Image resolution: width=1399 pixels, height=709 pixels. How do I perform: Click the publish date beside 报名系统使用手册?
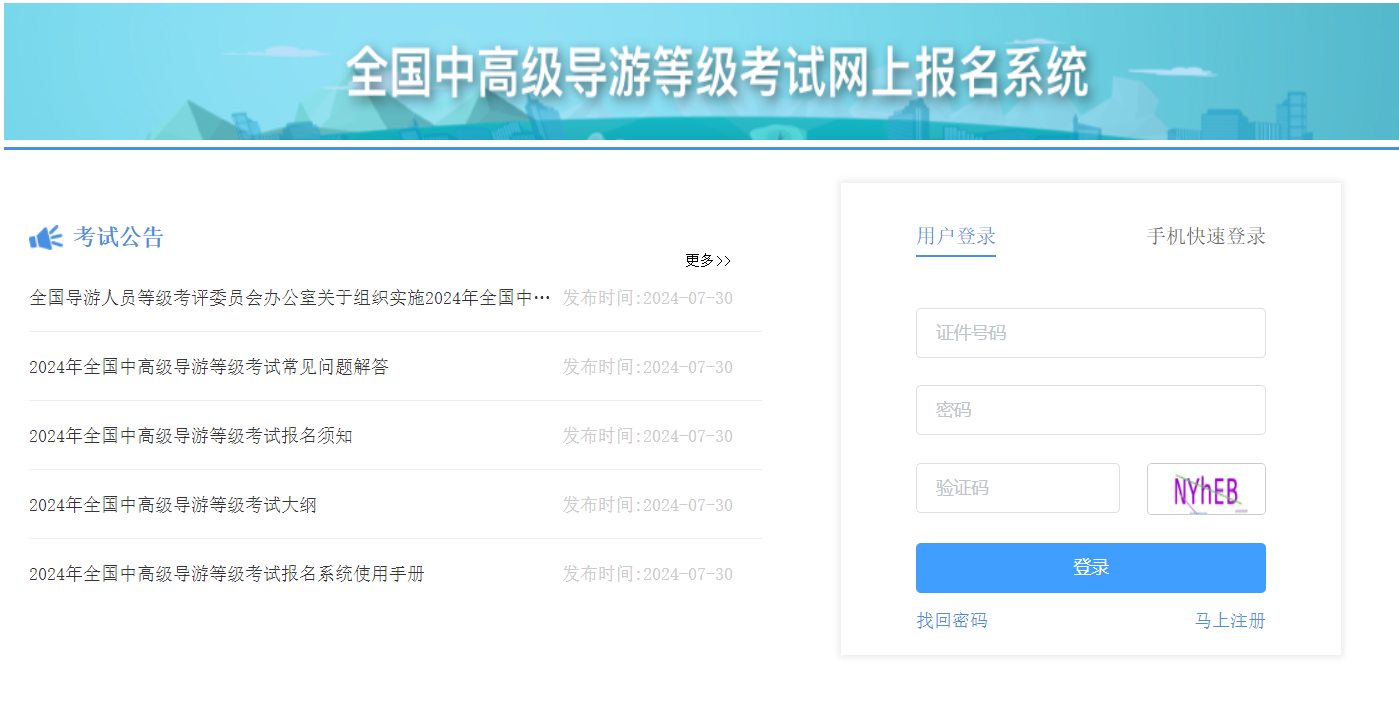click(x=647, y=574)
